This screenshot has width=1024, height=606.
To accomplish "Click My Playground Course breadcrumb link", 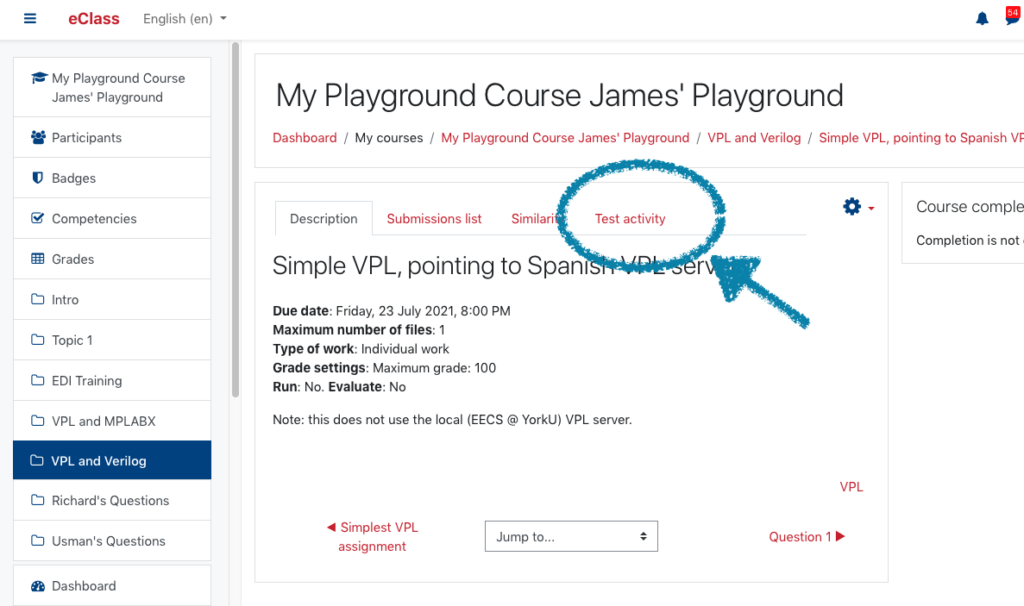I will point(565,138).
